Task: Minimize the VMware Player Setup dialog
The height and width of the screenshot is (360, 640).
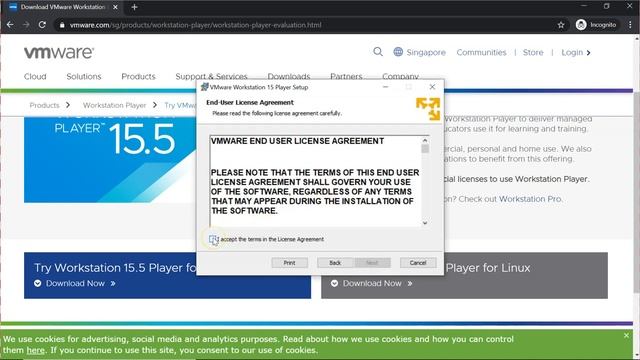Action: coord(385,87)
